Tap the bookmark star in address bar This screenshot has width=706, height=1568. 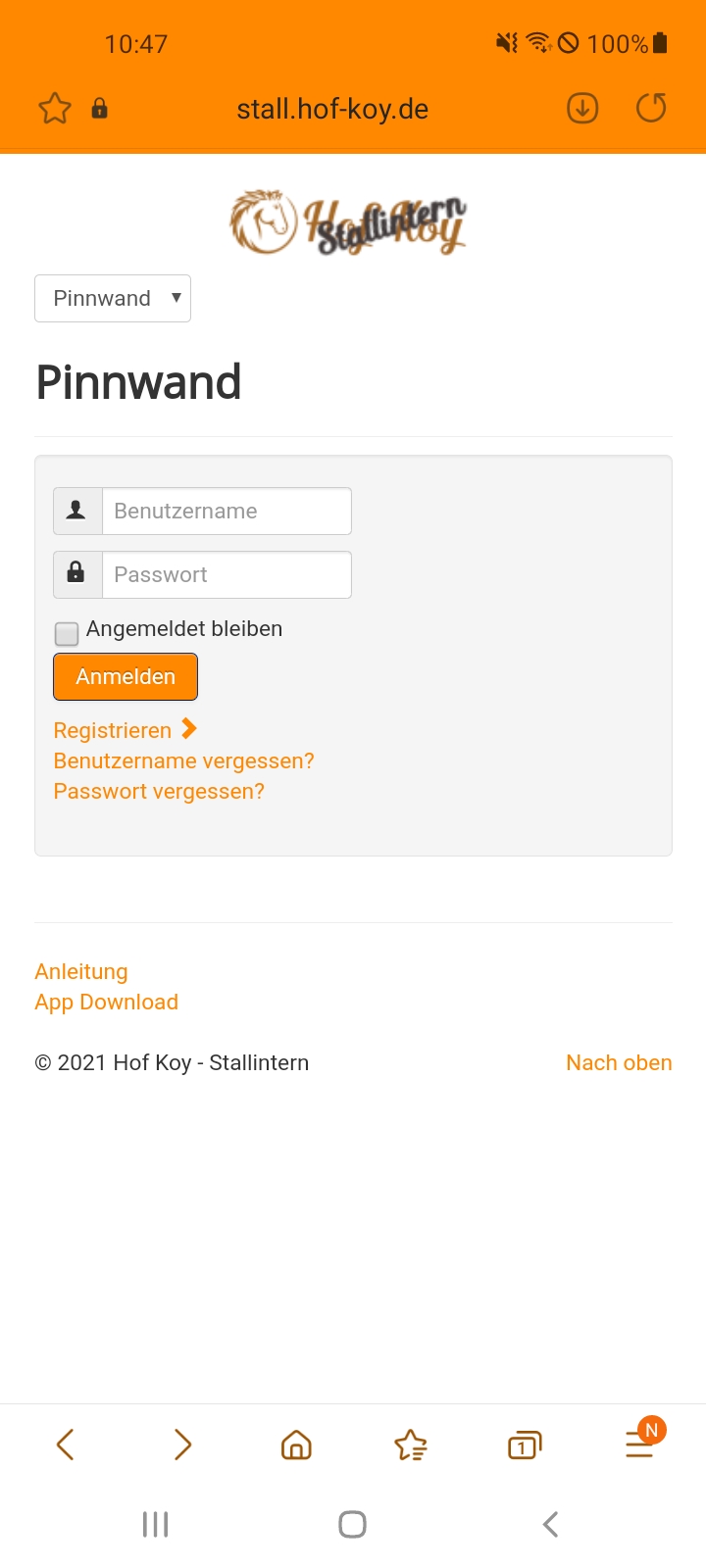[55, 108]
